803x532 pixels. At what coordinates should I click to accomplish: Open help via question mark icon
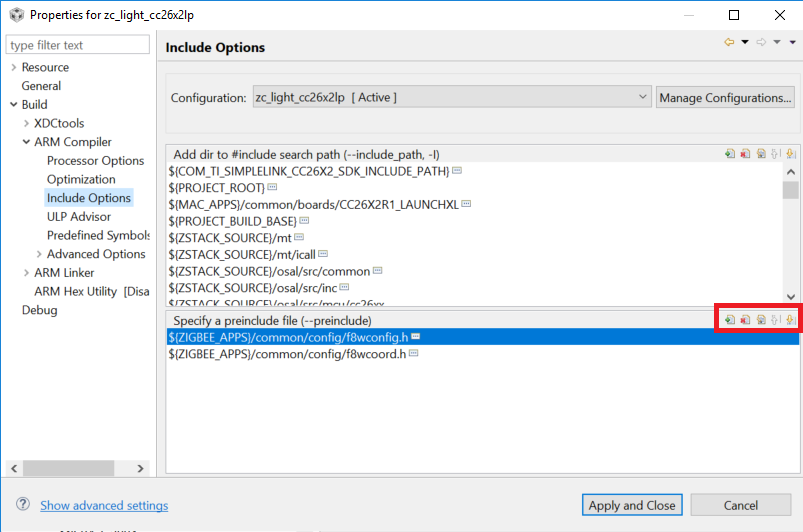pyautogui.click(x=23, y=504)
